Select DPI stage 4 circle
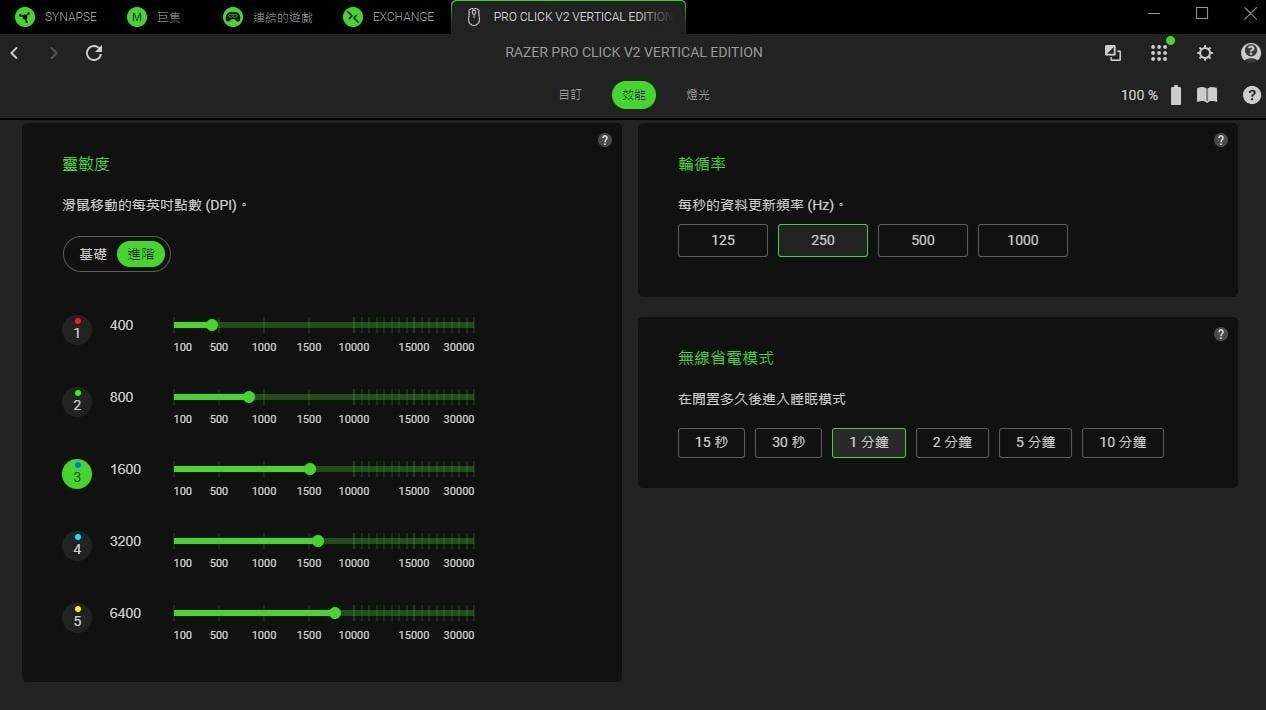This screenshot has width=1266, height=710. 77,545
